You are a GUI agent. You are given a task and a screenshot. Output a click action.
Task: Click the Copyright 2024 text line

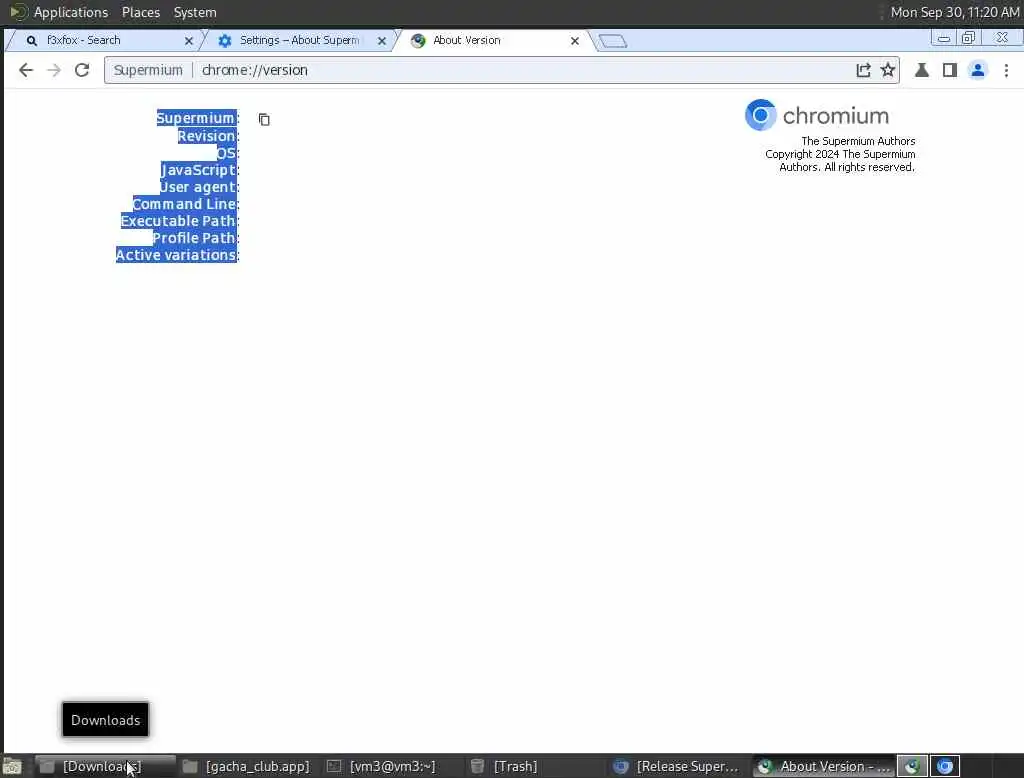[x=840, y=154]
